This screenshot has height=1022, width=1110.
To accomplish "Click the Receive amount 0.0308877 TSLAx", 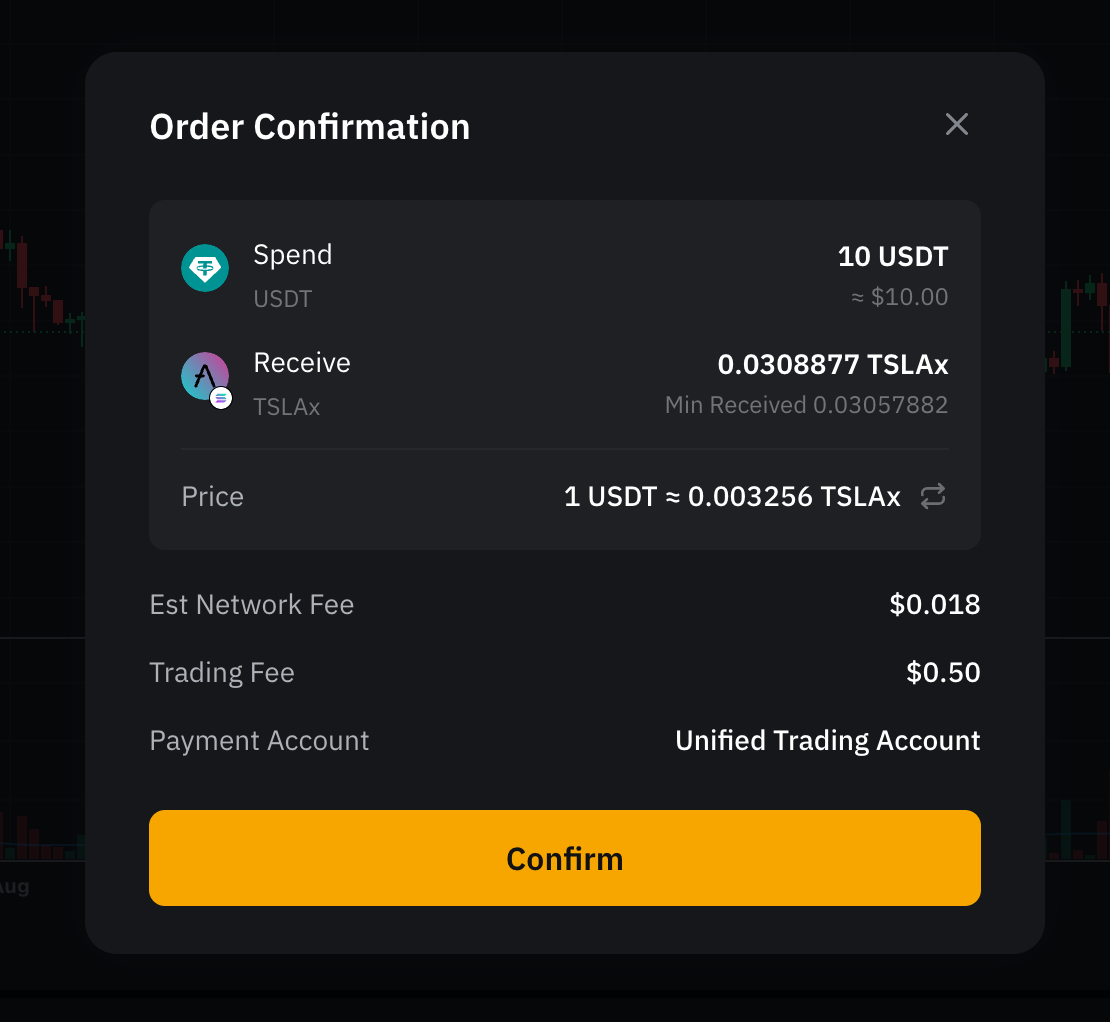I will pos(832,364).
